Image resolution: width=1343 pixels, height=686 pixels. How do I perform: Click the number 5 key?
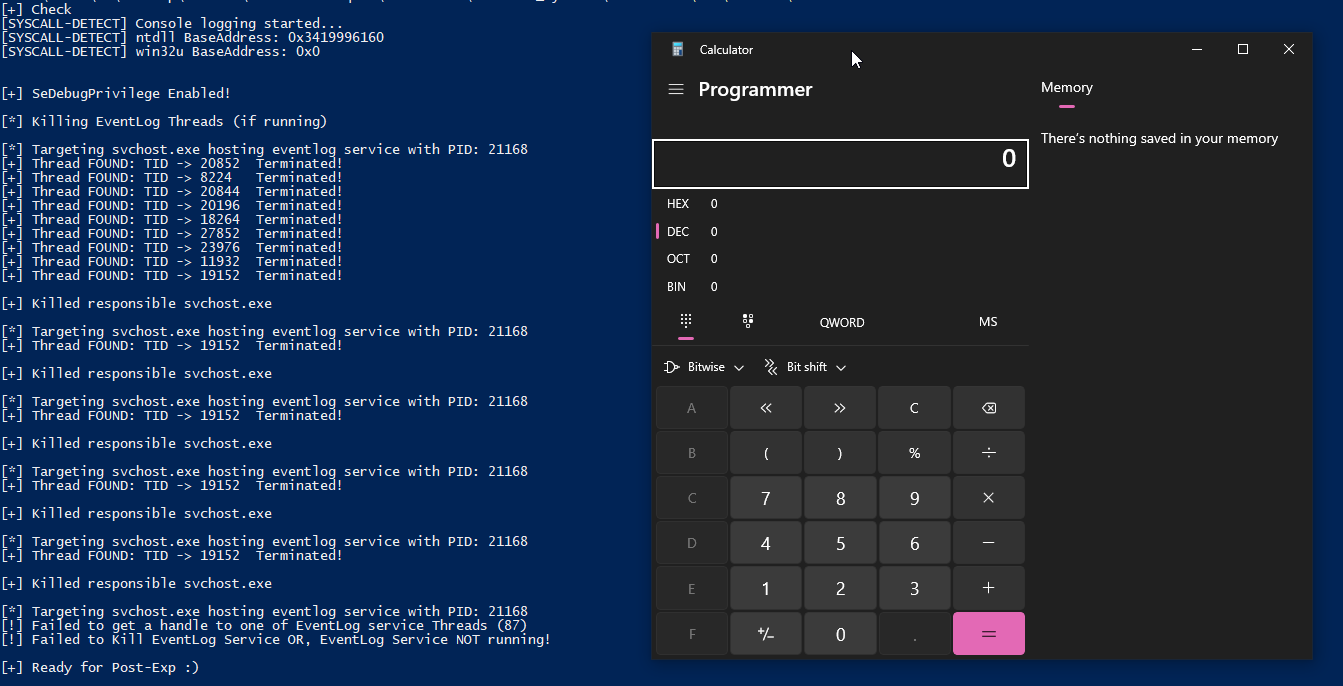[840, 543]
